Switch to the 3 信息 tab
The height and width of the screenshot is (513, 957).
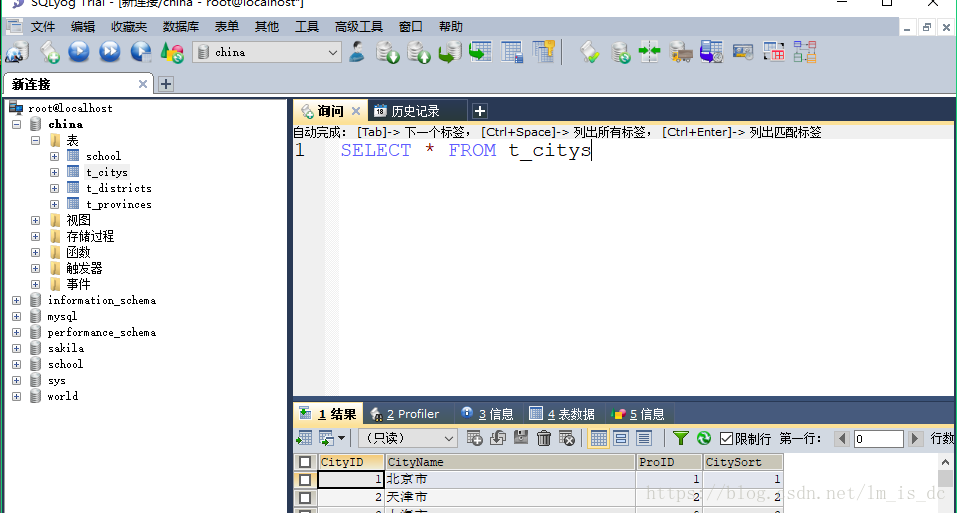point(488,414)
